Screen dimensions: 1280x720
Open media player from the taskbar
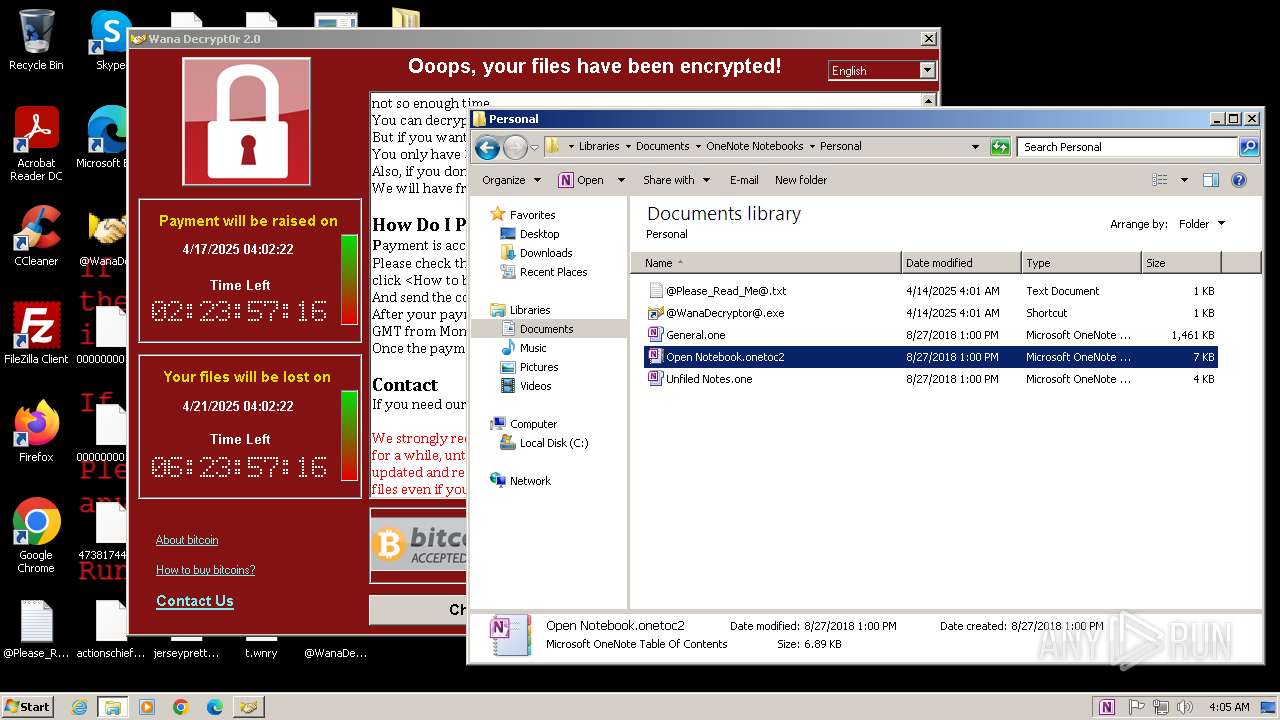[147, 707]
